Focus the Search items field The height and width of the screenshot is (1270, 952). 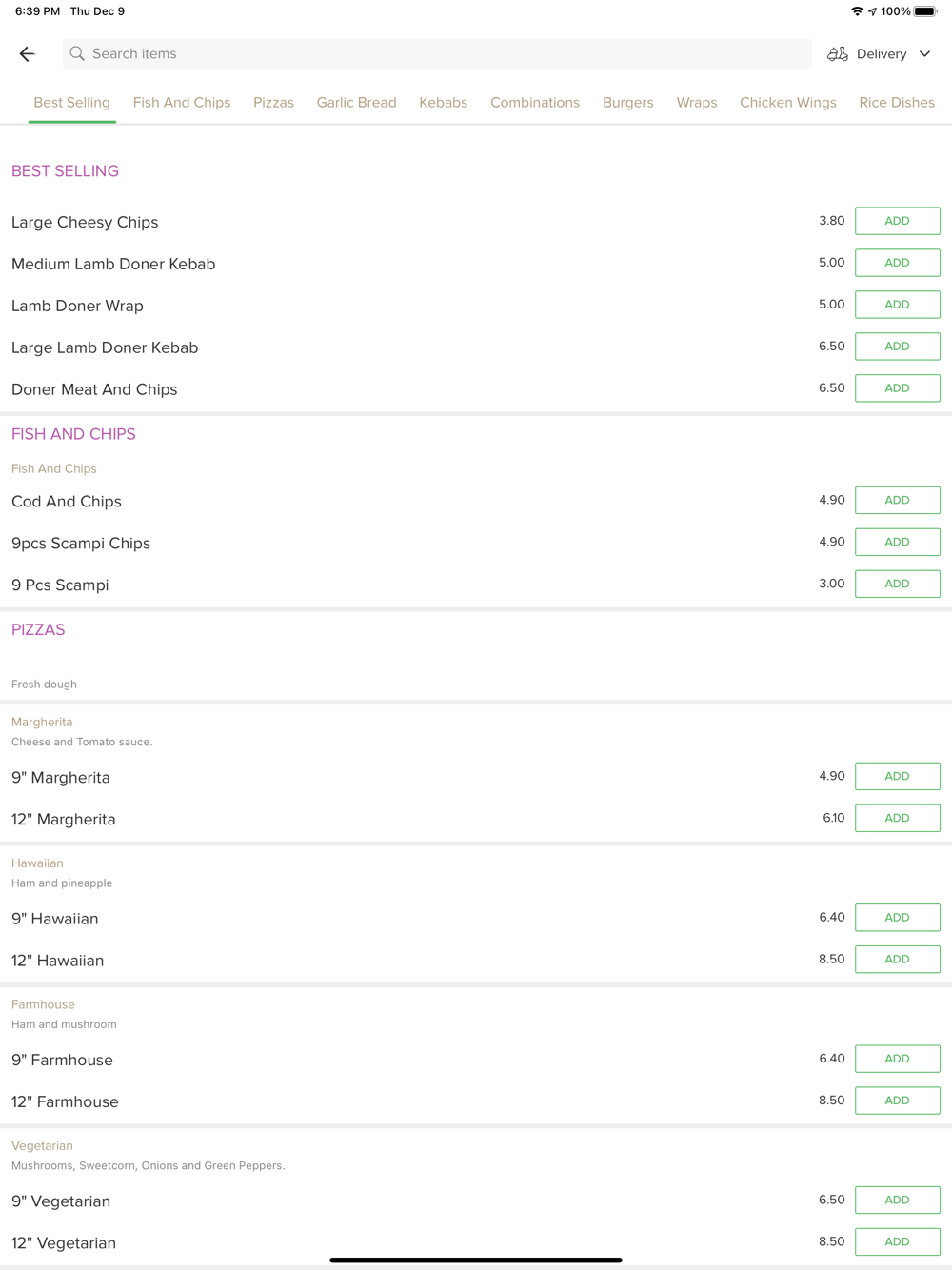pos(438,54)
